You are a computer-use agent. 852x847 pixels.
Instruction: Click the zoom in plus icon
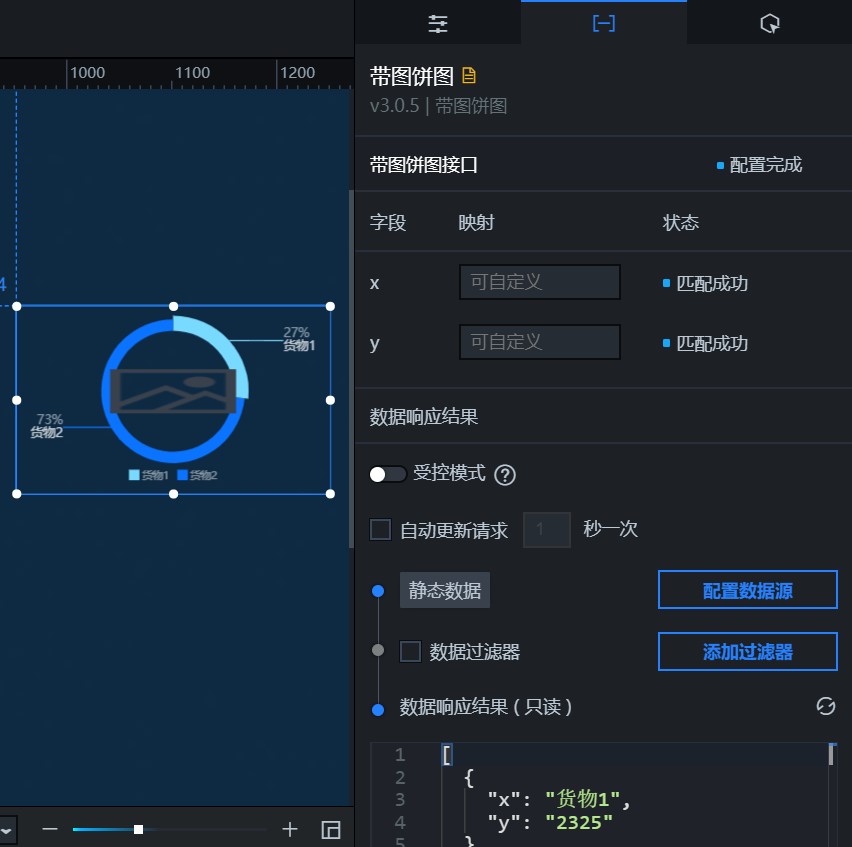tap(290, 829)
